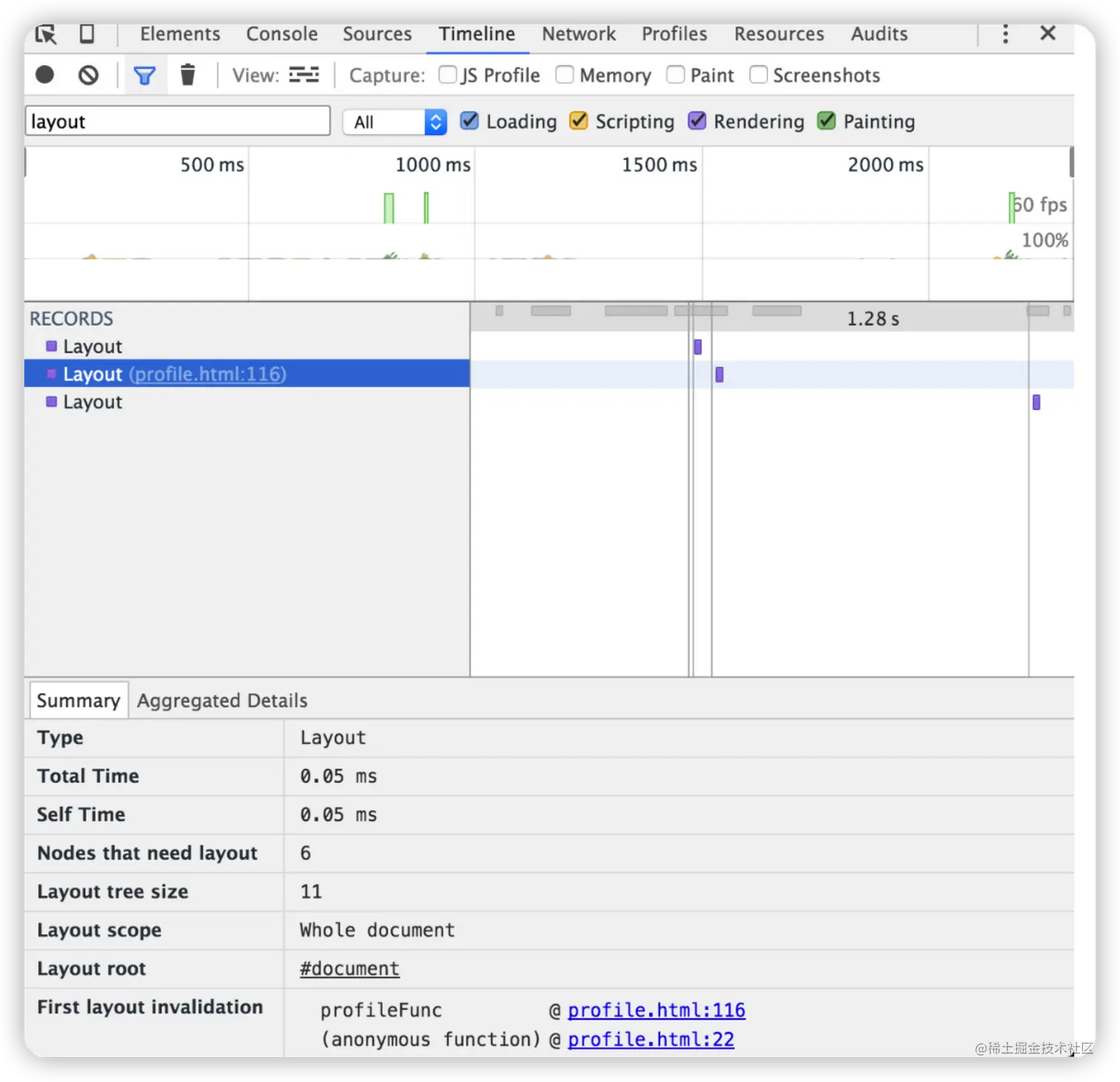1120x1082 pixels.
Task: Enable the Paint capture checkbox
Action: pos(676,75)
